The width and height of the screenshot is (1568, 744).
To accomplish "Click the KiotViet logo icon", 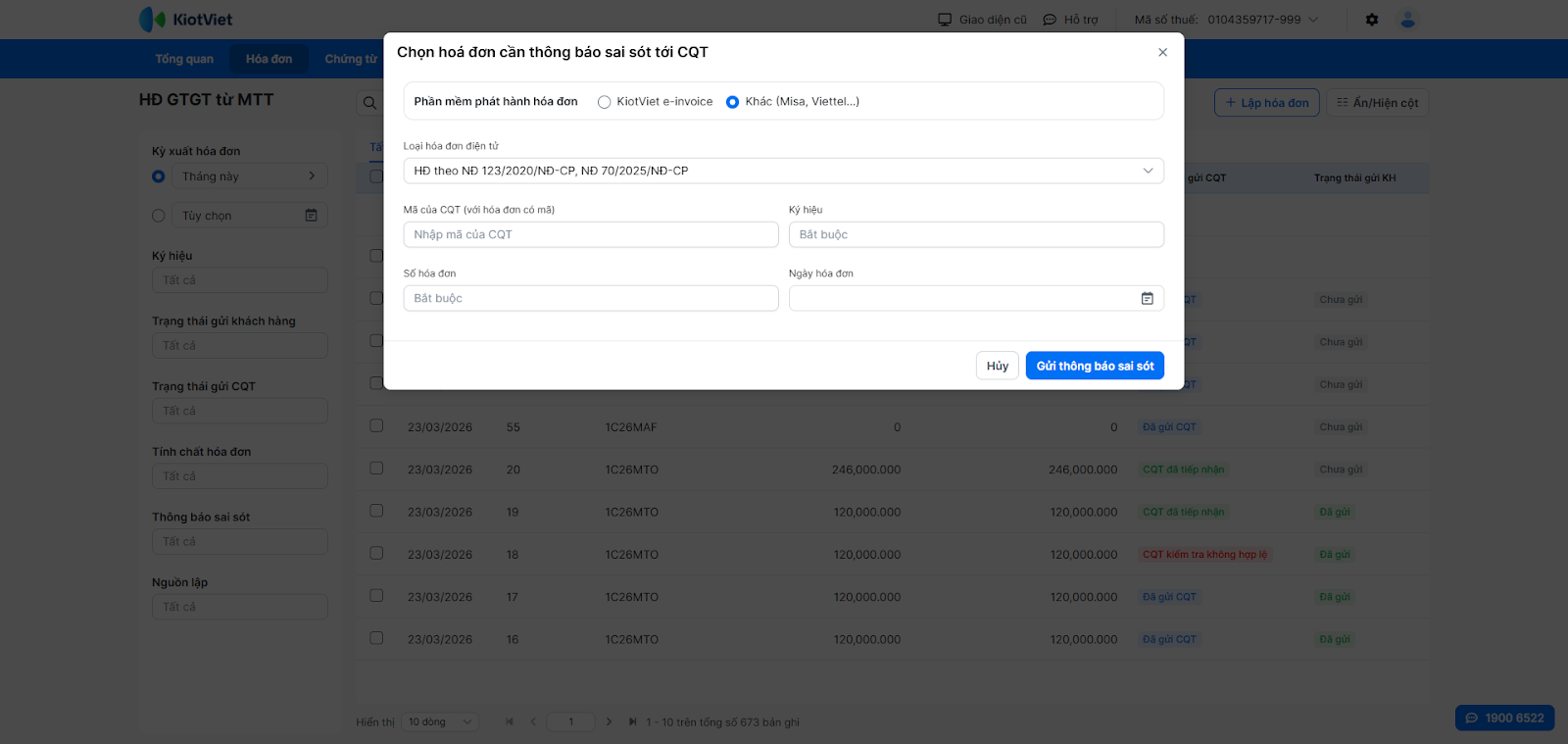I will [152, 19].
